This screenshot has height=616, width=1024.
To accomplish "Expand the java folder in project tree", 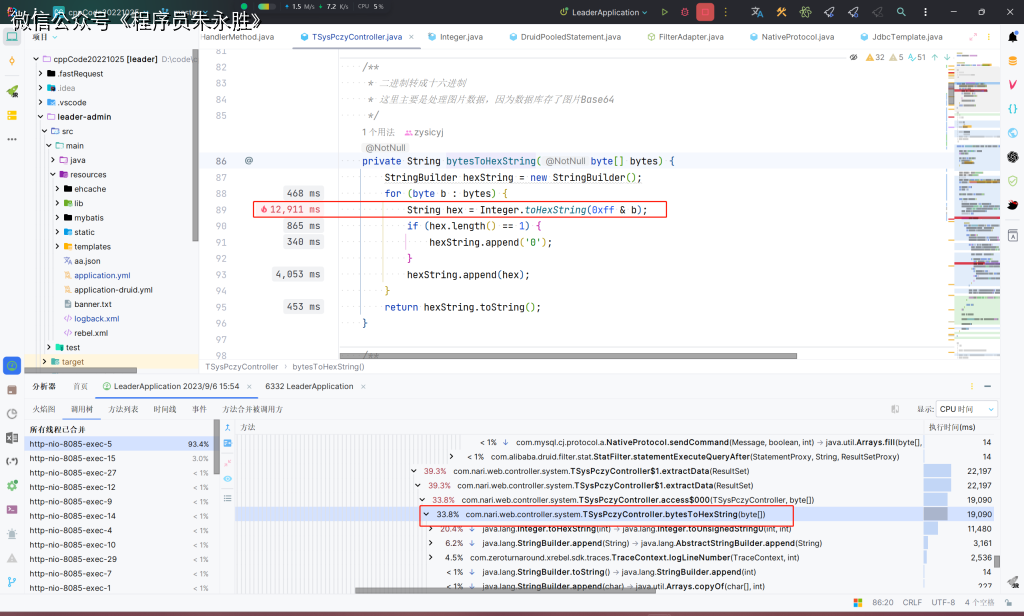I will (53, 160).
